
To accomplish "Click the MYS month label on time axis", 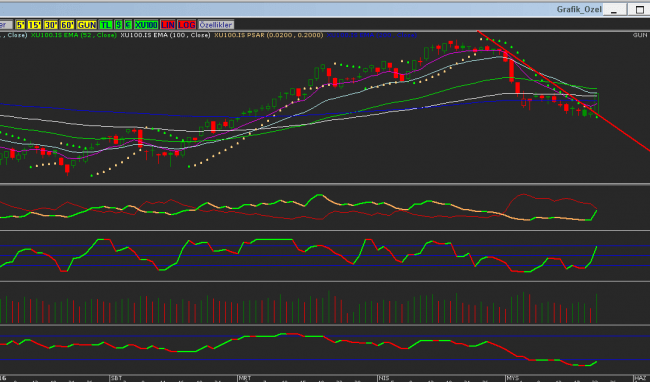I will coord(513,378).
